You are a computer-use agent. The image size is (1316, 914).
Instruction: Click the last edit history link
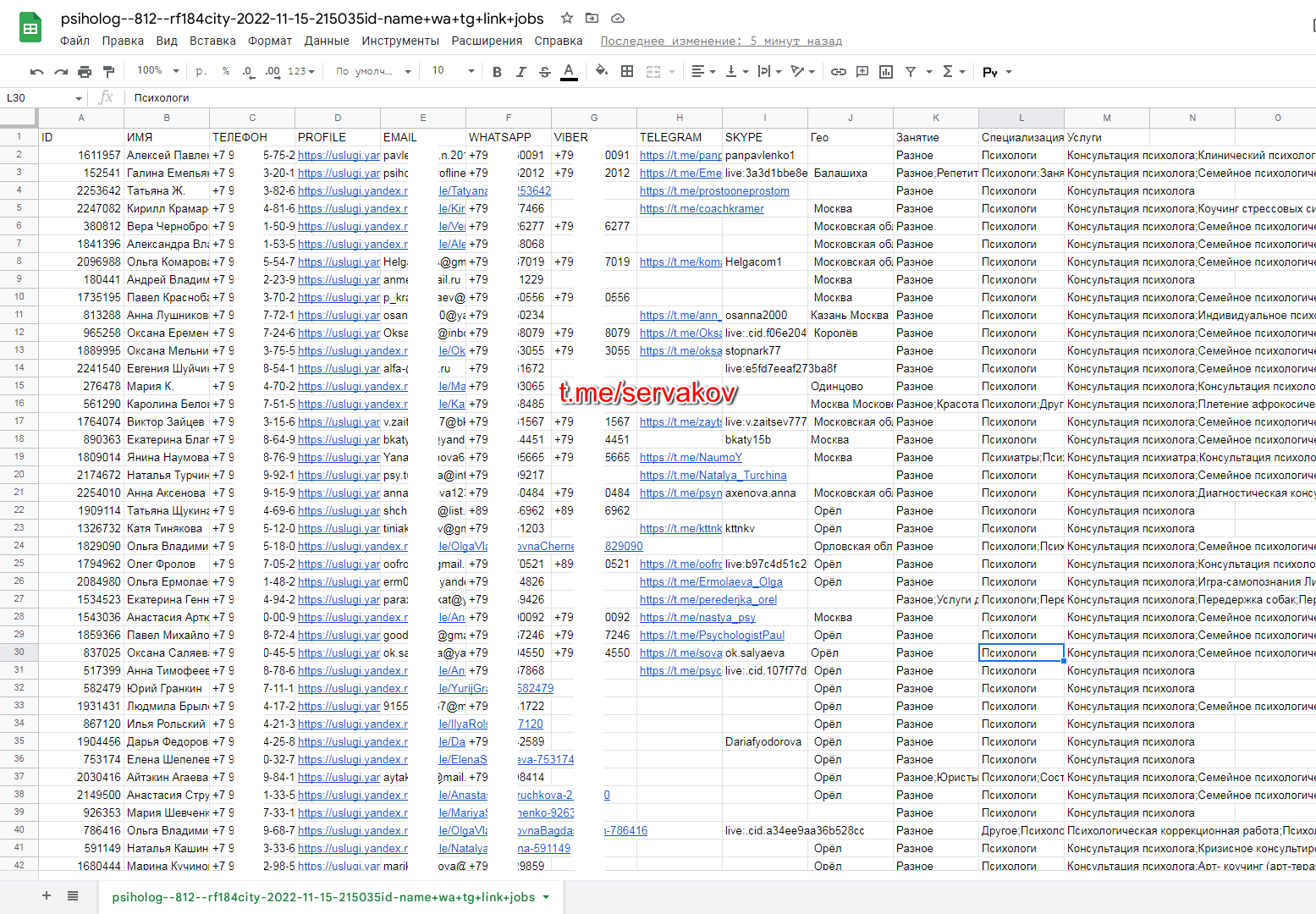pyautogui.click(x=721, y=41)
